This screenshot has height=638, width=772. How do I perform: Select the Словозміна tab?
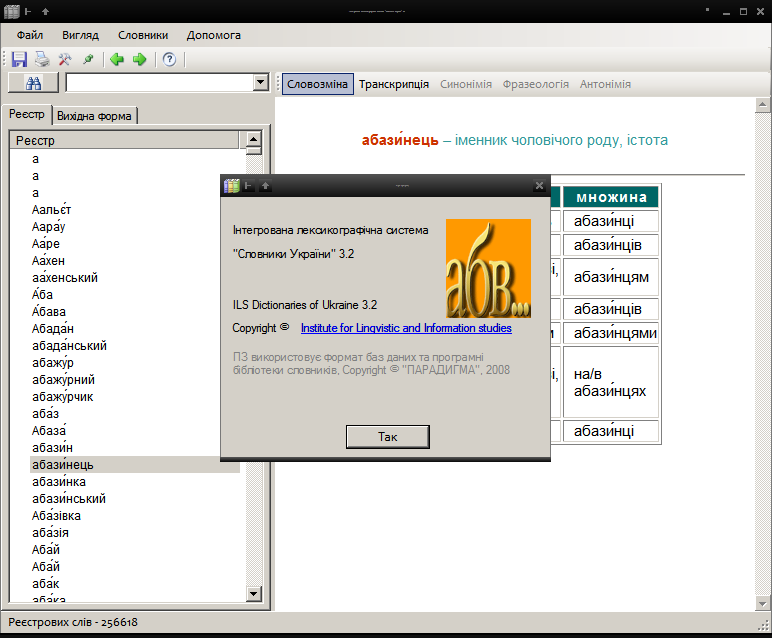[318, 84]
